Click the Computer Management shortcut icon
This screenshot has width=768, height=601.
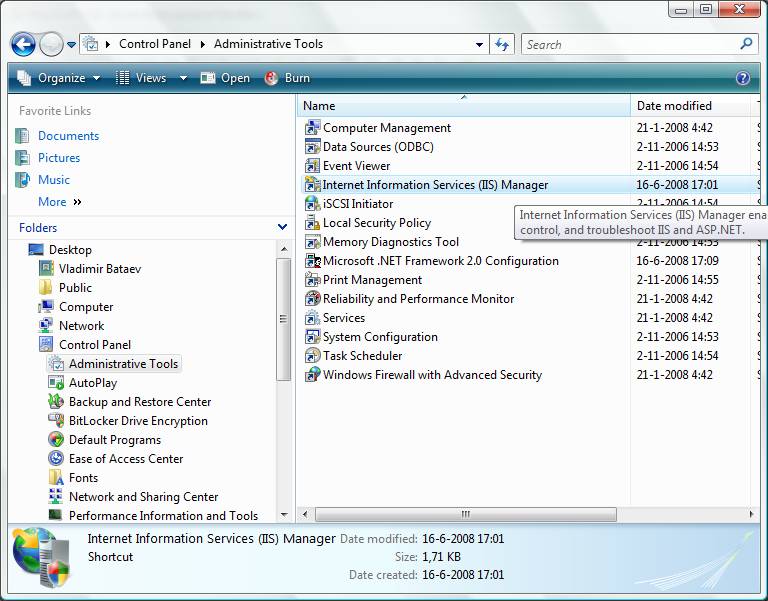pos(312,128)
